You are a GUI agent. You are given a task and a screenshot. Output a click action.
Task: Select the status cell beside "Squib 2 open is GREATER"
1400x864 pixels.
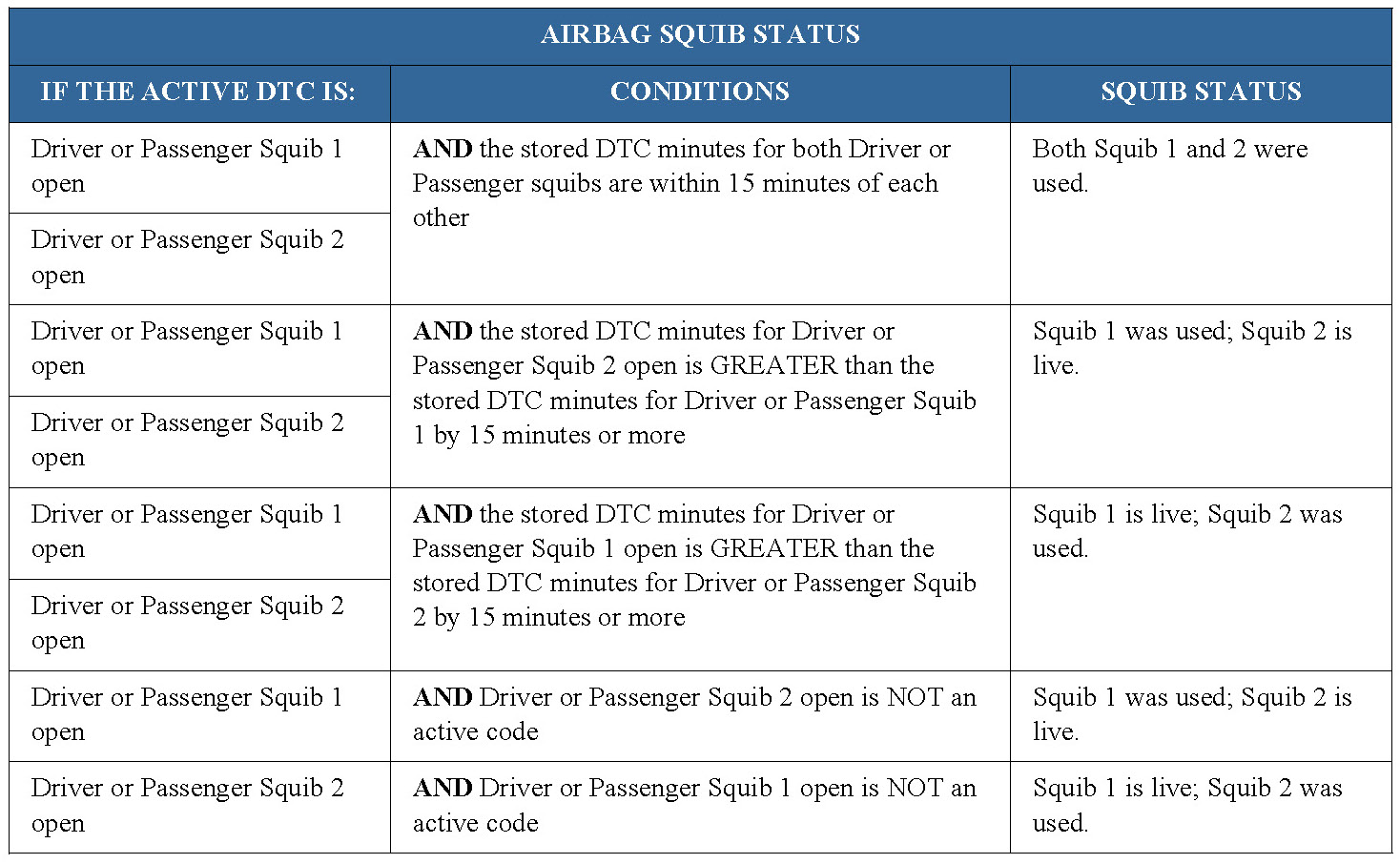[1192, 348]
